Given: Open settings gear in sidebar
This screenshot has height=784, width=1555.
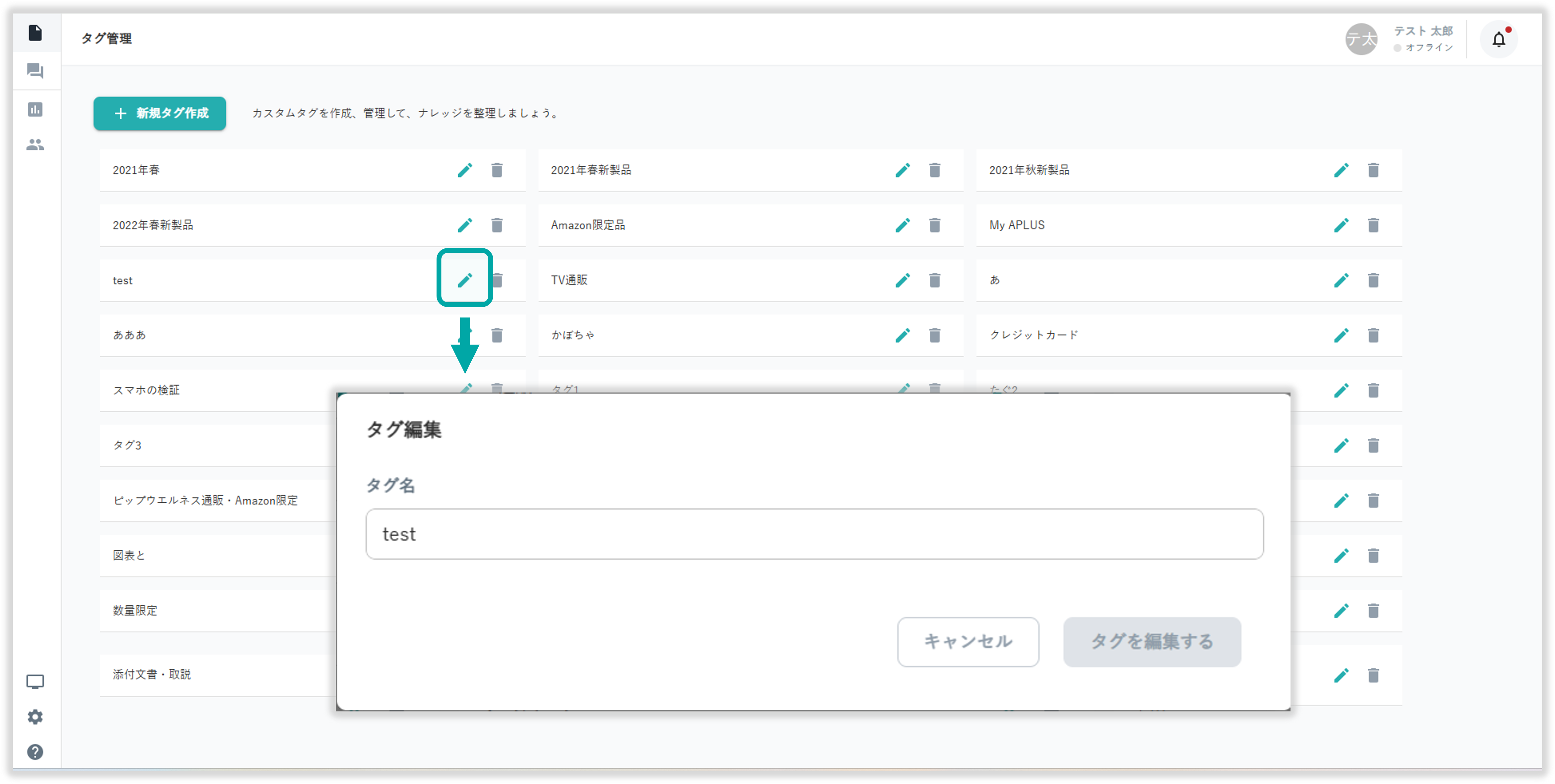Looking at the screenshot, I should tap(35, 717).
